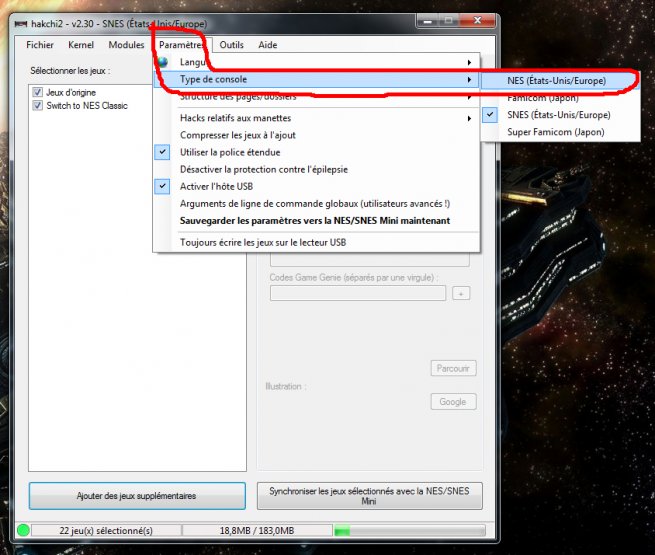The height and width of the screenshot is (555, 655).
Task: Click Sauvegarder les paramètres vers la NES/SNES Mini
Action: pyautogui.click(x=317, y=221)
